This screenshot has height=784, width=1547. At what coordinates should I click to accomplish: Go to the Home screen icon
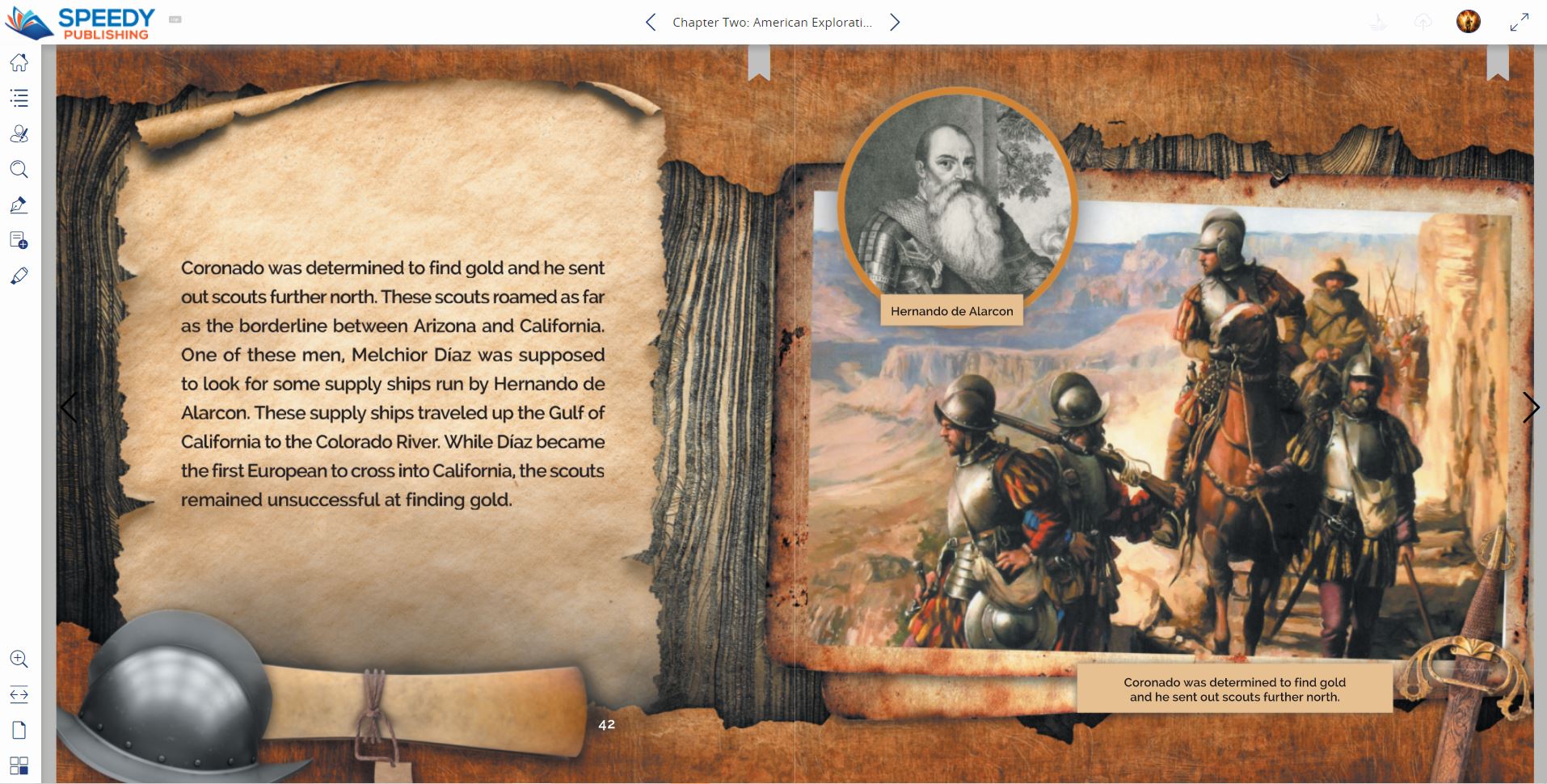click(19, 62)
